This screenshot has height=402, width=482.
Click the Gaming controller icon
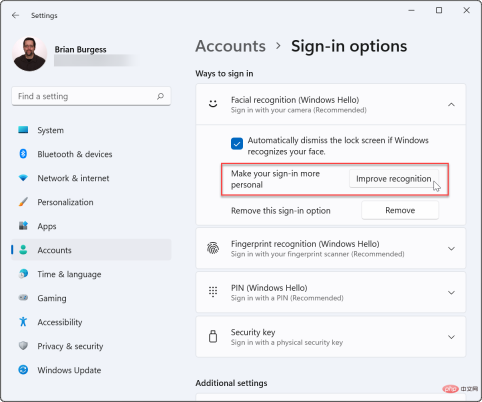click(x=23, y=298)
